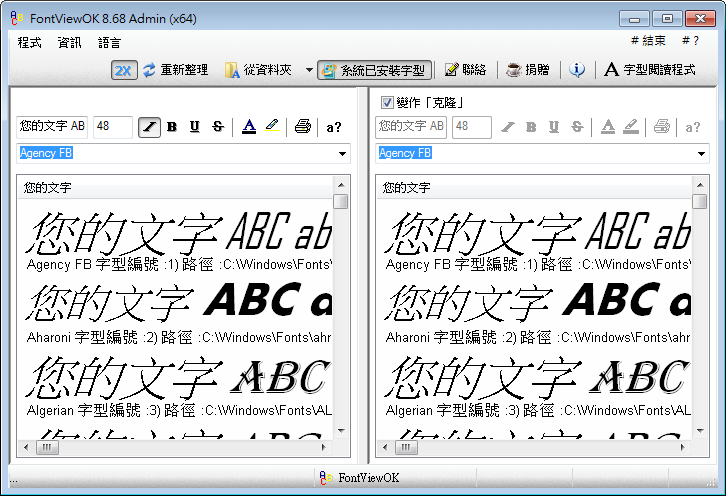Click left panel sample text input field

point(52,127)
